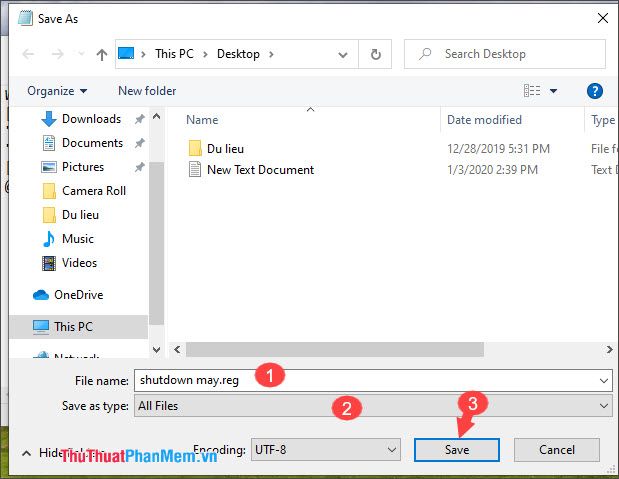Select This PC in the sidebar
Viewport: 619px width, 479px height.
point(78,327)
